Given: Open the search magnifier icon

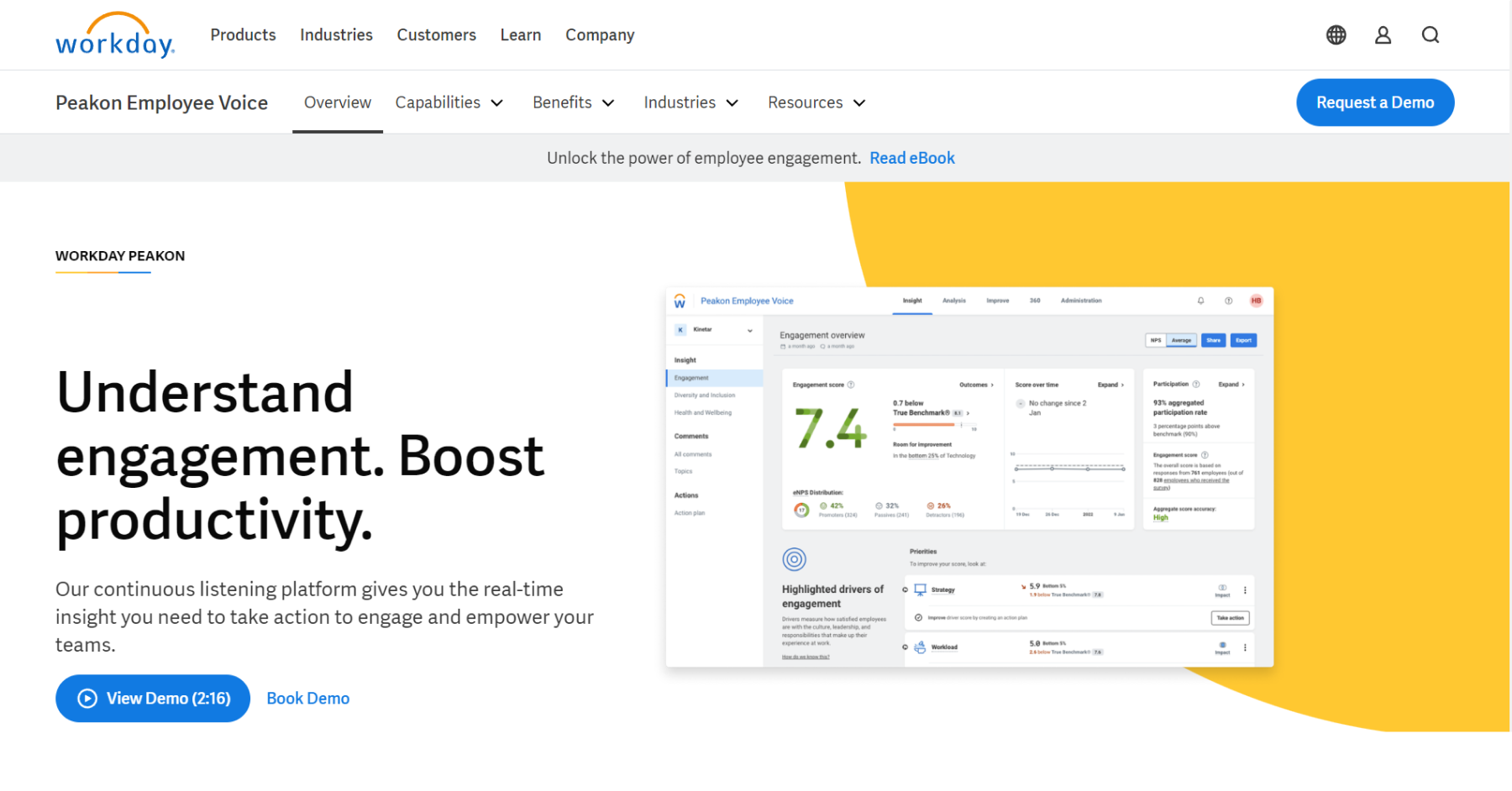Looking at the screenshot, I should point(1431,34).
